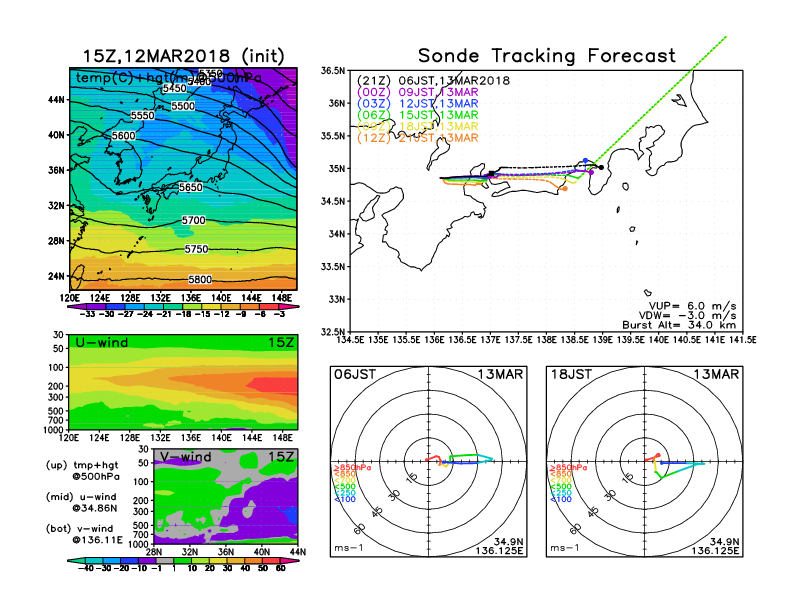Click the "15Z" label on the V-wind panel
The width and height of the screenshot is (792, 612).
click(x=280, y=457)
